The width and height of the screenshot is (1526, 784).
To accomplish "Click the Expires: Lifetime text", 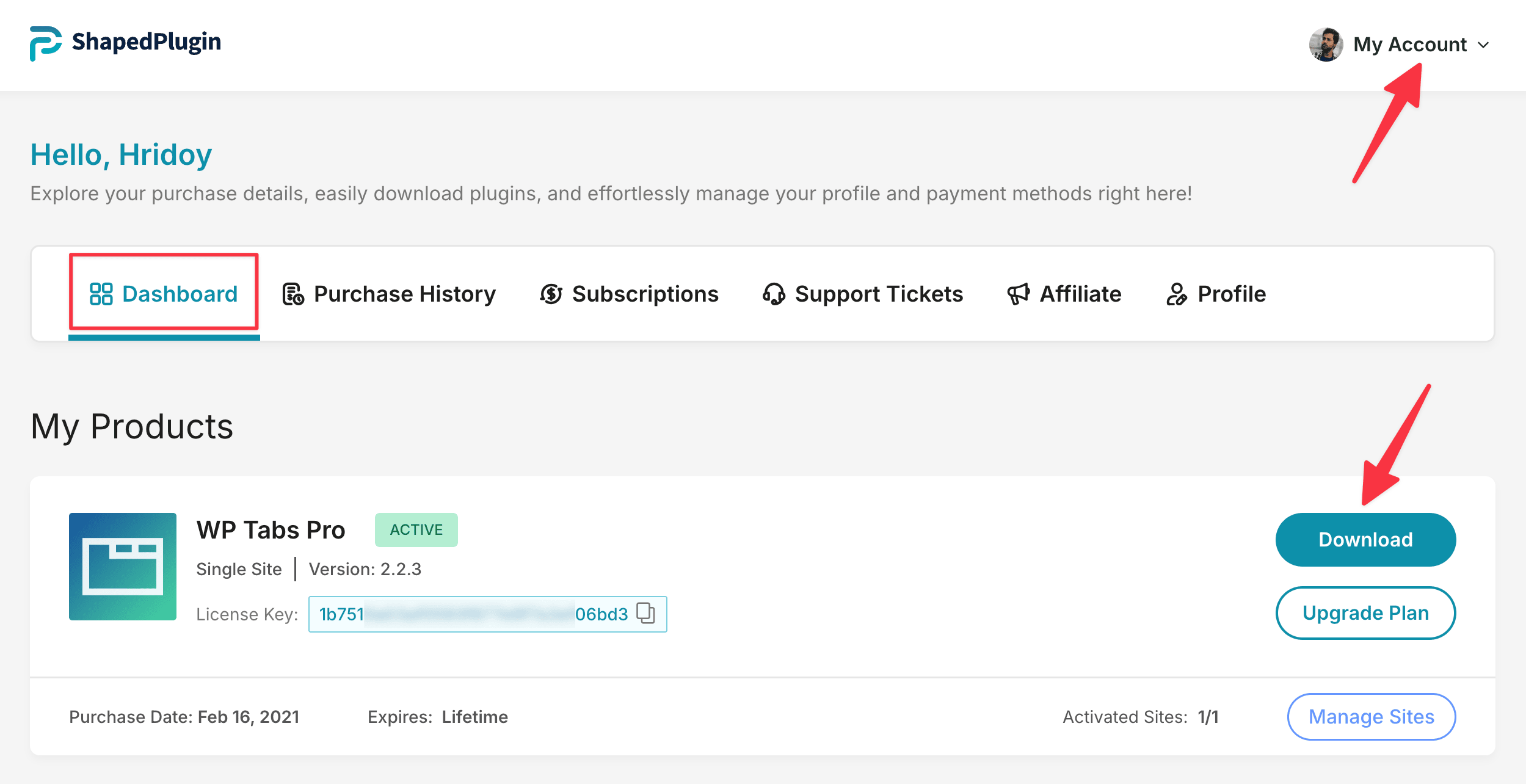I will [438, 717].
